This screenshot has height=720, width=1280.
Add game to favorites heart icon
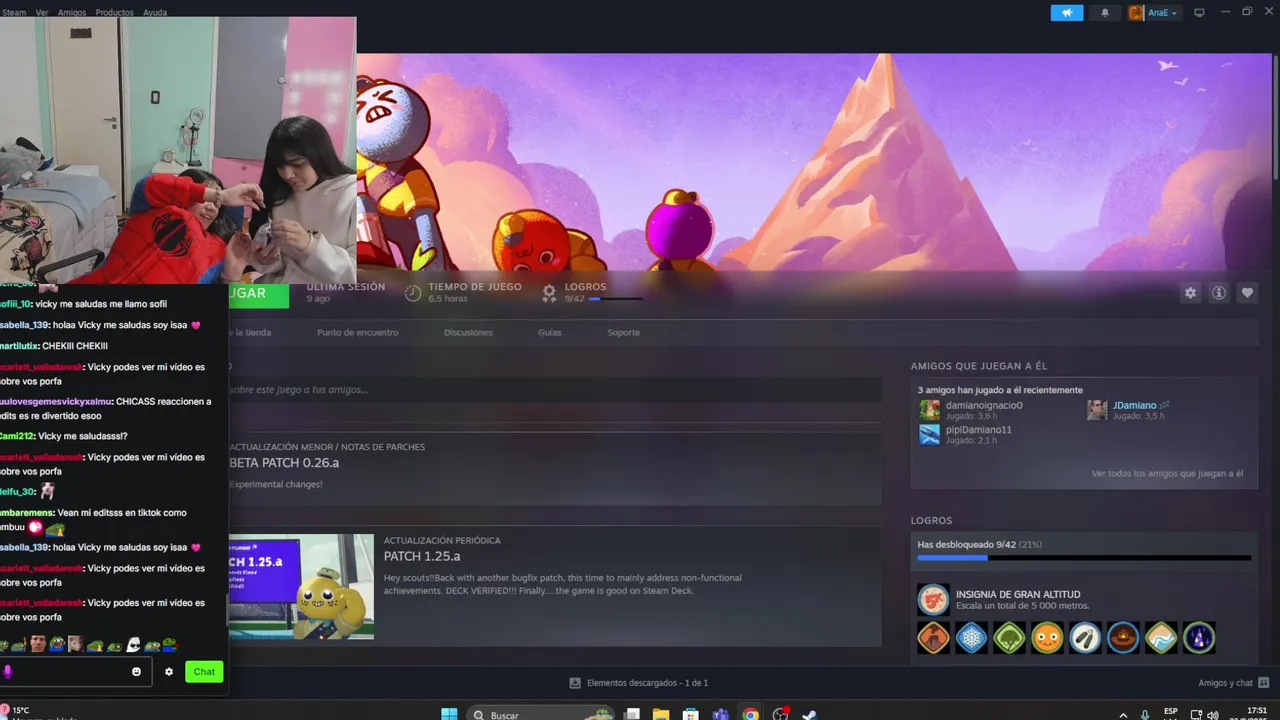(x=1247, y=293)
